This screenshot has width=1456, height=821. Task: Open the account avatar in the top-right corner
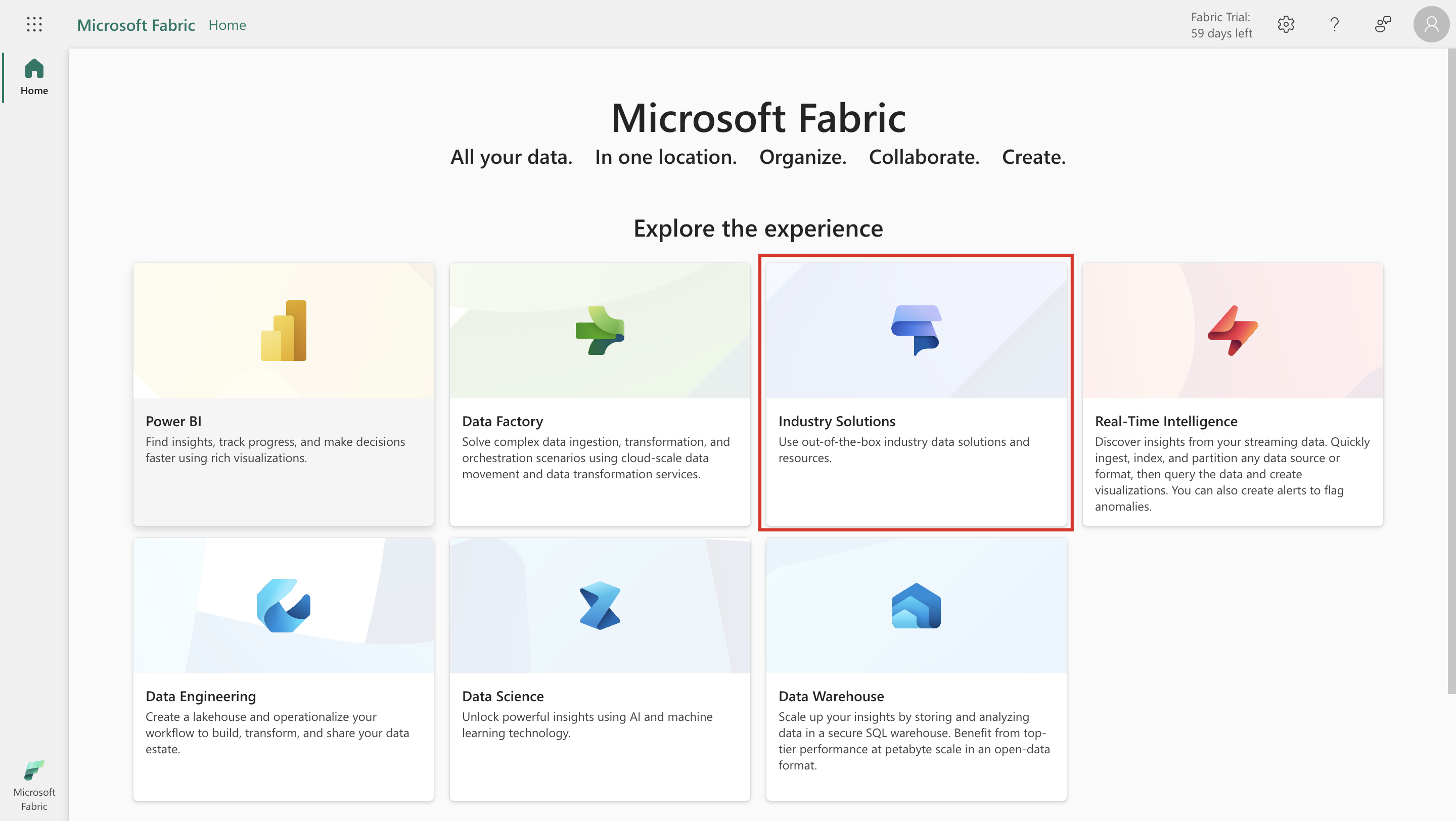(x=1431, y=24)
